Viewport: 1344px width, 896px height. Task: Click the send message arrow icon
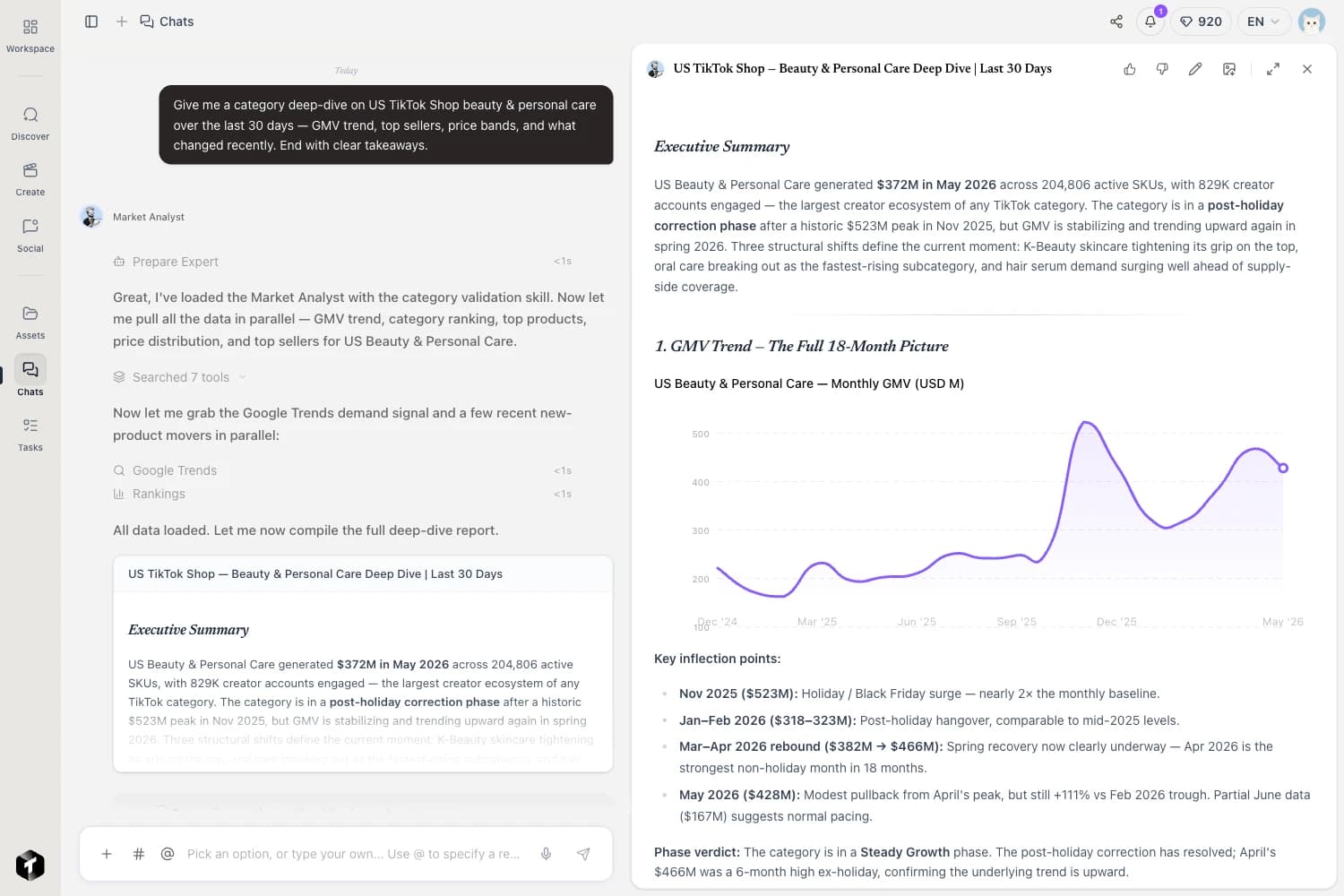[x=583, y=854]
